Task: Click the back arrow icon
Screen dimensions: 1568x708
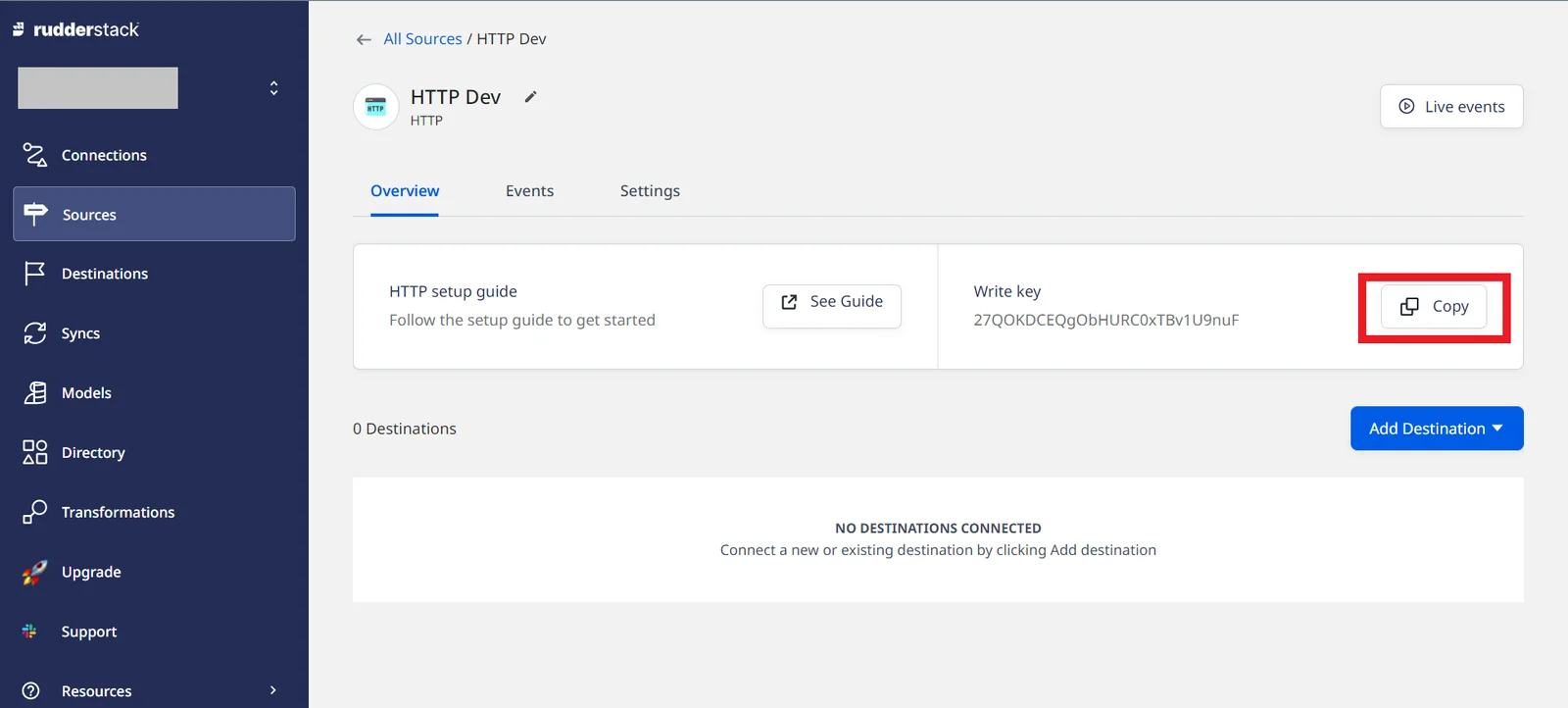Action: [364, 39]
